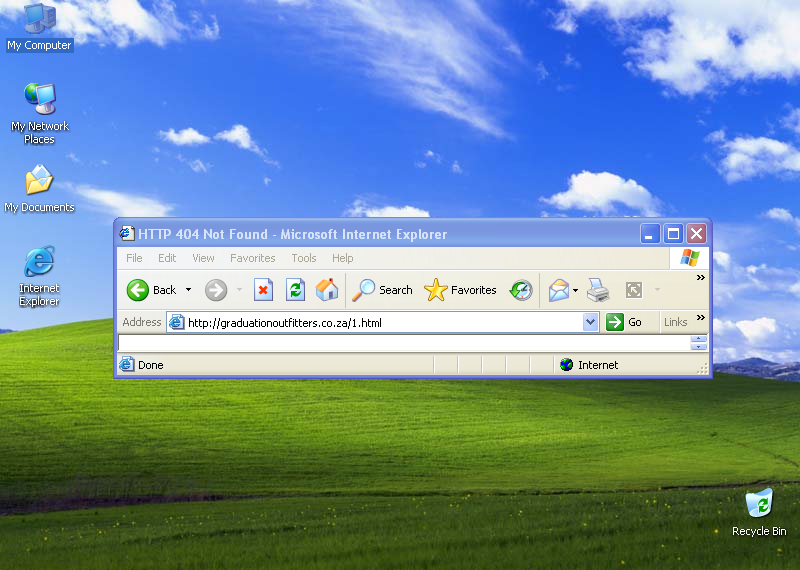Open the File menu
The height and width of the screenshot is (570, 800).
134,258
